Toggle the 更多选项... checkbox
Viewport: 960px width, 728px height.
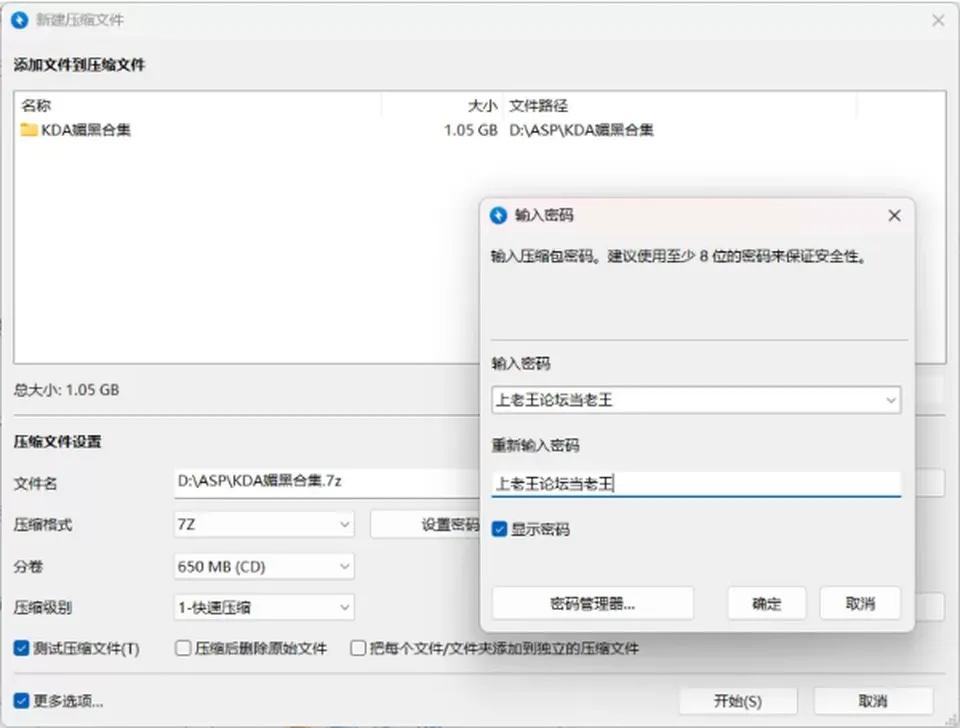coord(21,700)
